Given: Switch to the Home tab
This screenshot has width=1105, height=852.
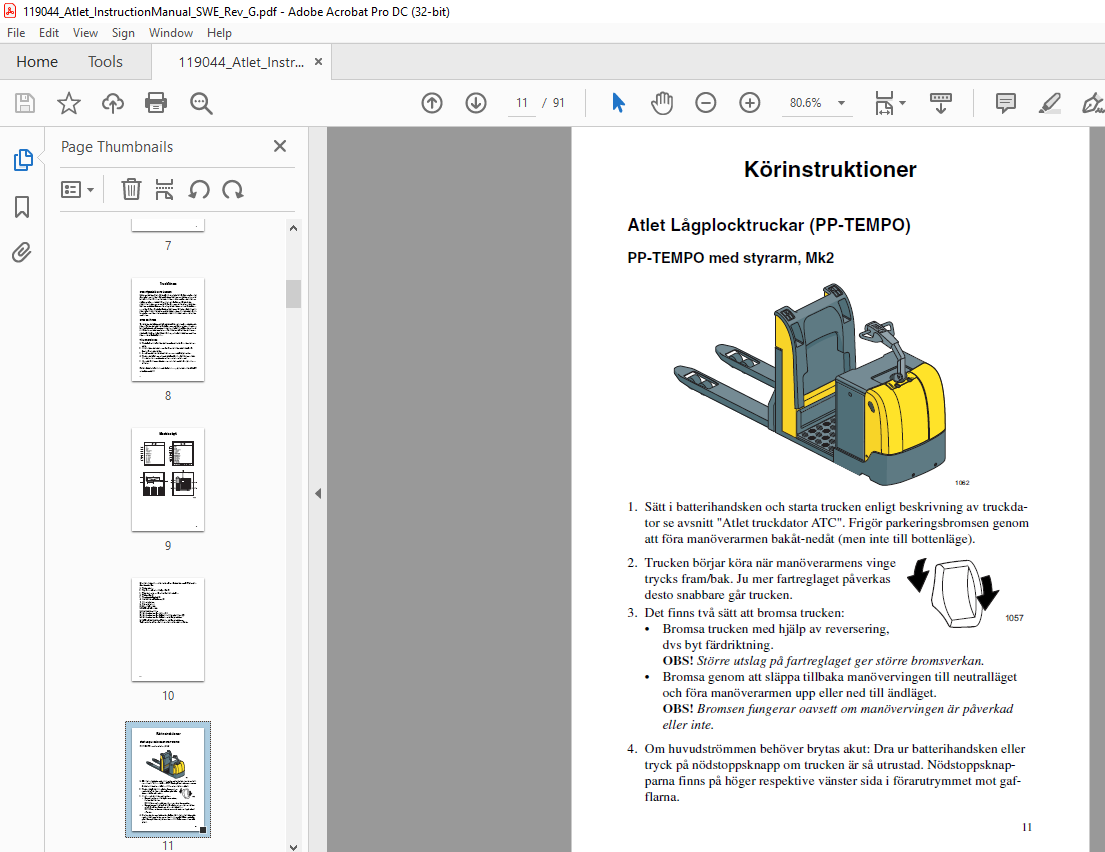Looking at the screenshot, I should click(x=37, y=62).
